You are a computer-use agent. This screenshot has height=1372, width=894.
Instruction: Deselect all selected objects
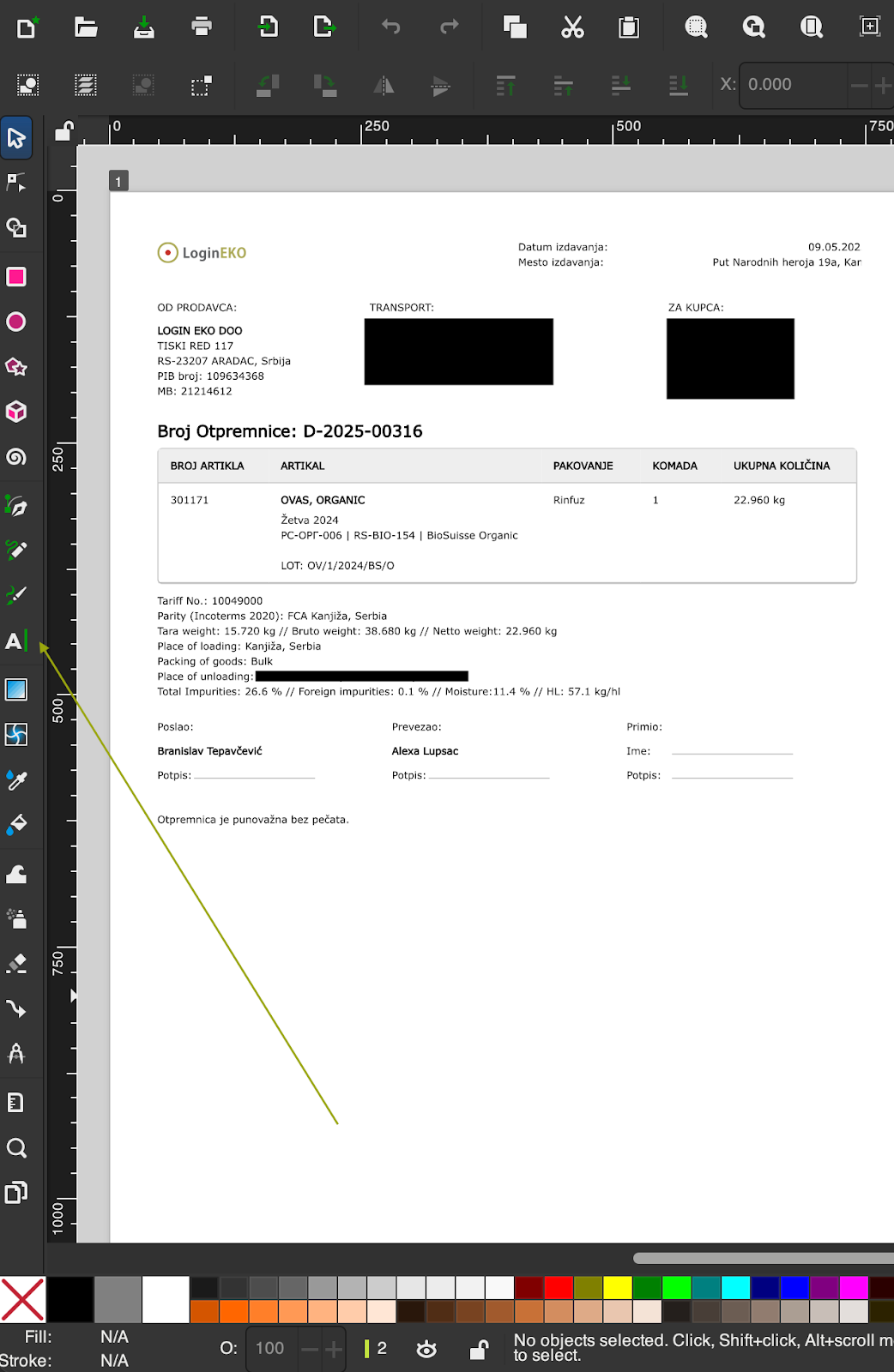(x=143, y=85)
